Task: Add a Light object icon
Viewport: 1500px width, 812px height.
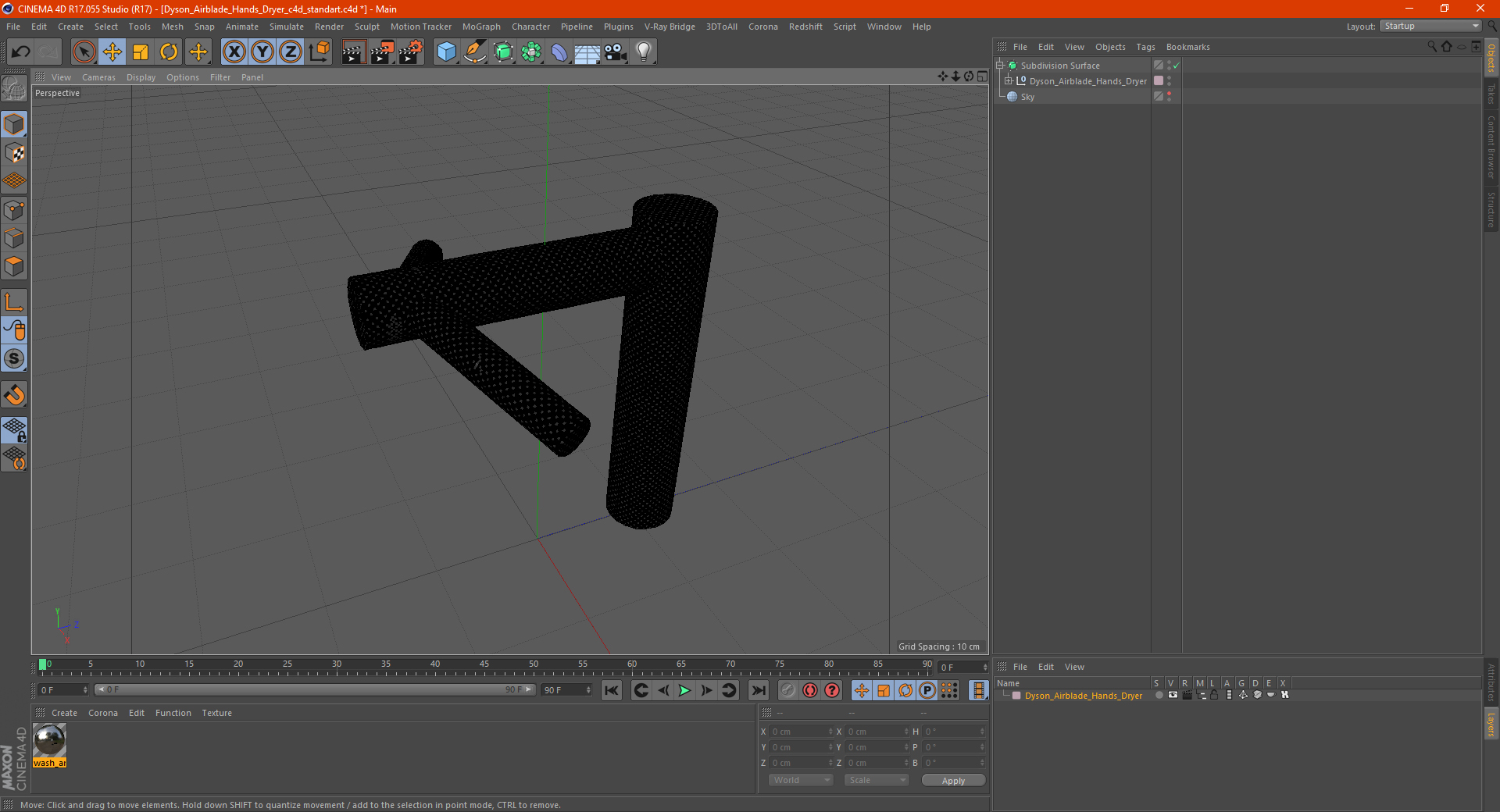Action: (x=644, y=52)
